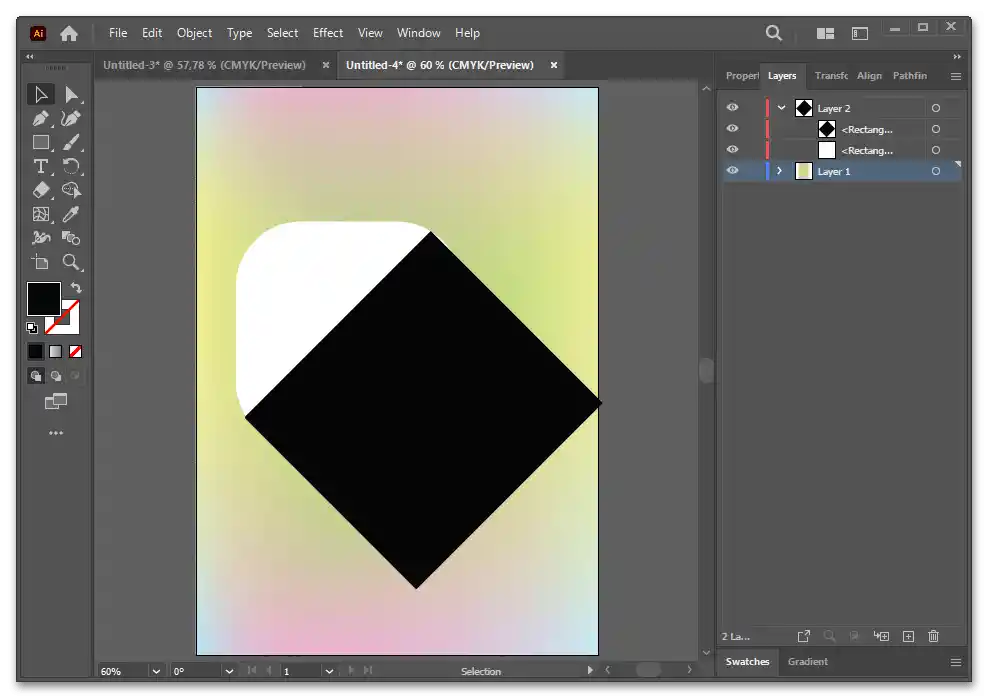
Task: Switch to the Gradient panel tab
Action: [807, 662]
